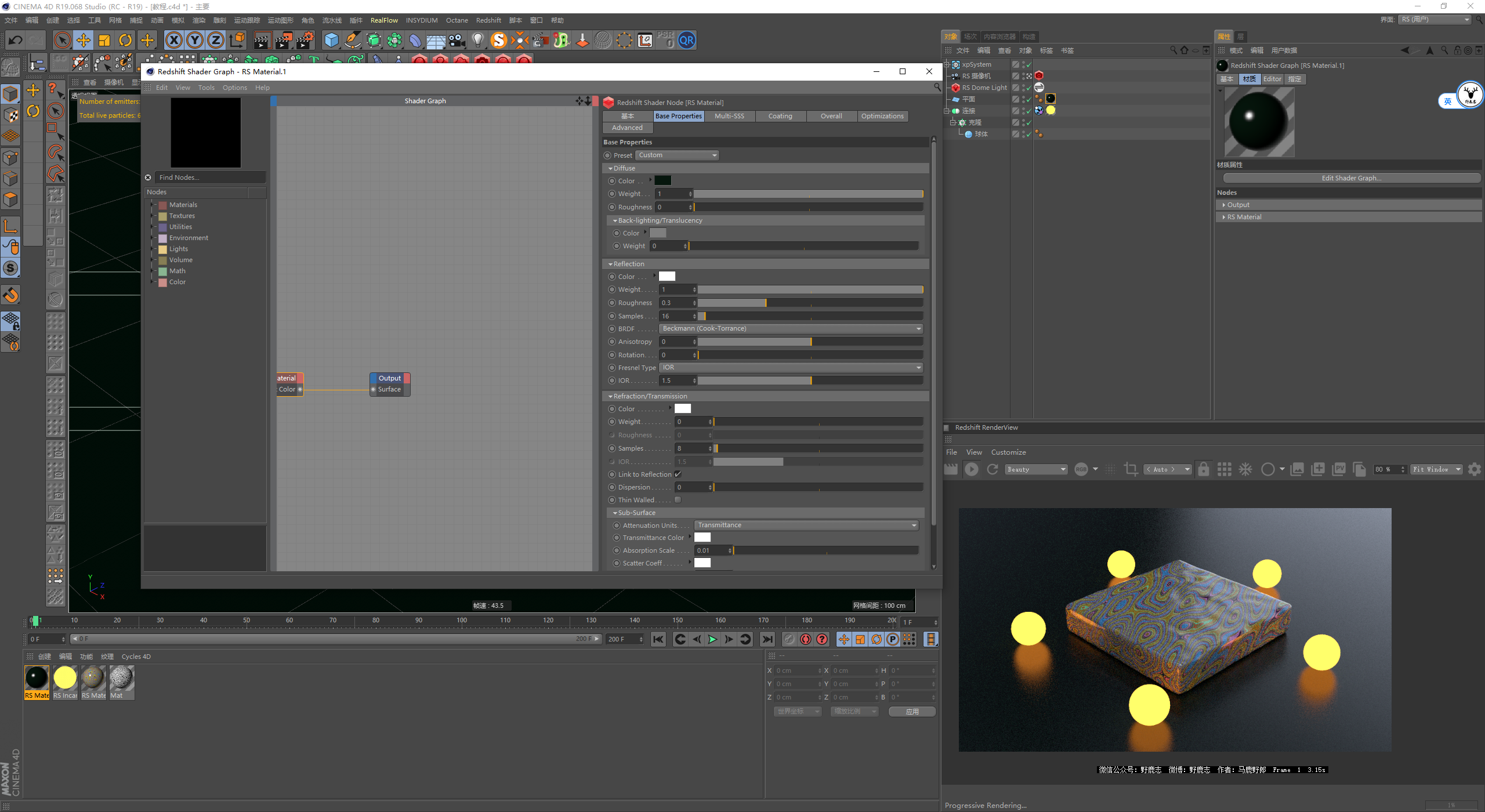Open the BRDF Beckmann dropdown
This screenshot has height=812, width=1485.
click(791, 329)
